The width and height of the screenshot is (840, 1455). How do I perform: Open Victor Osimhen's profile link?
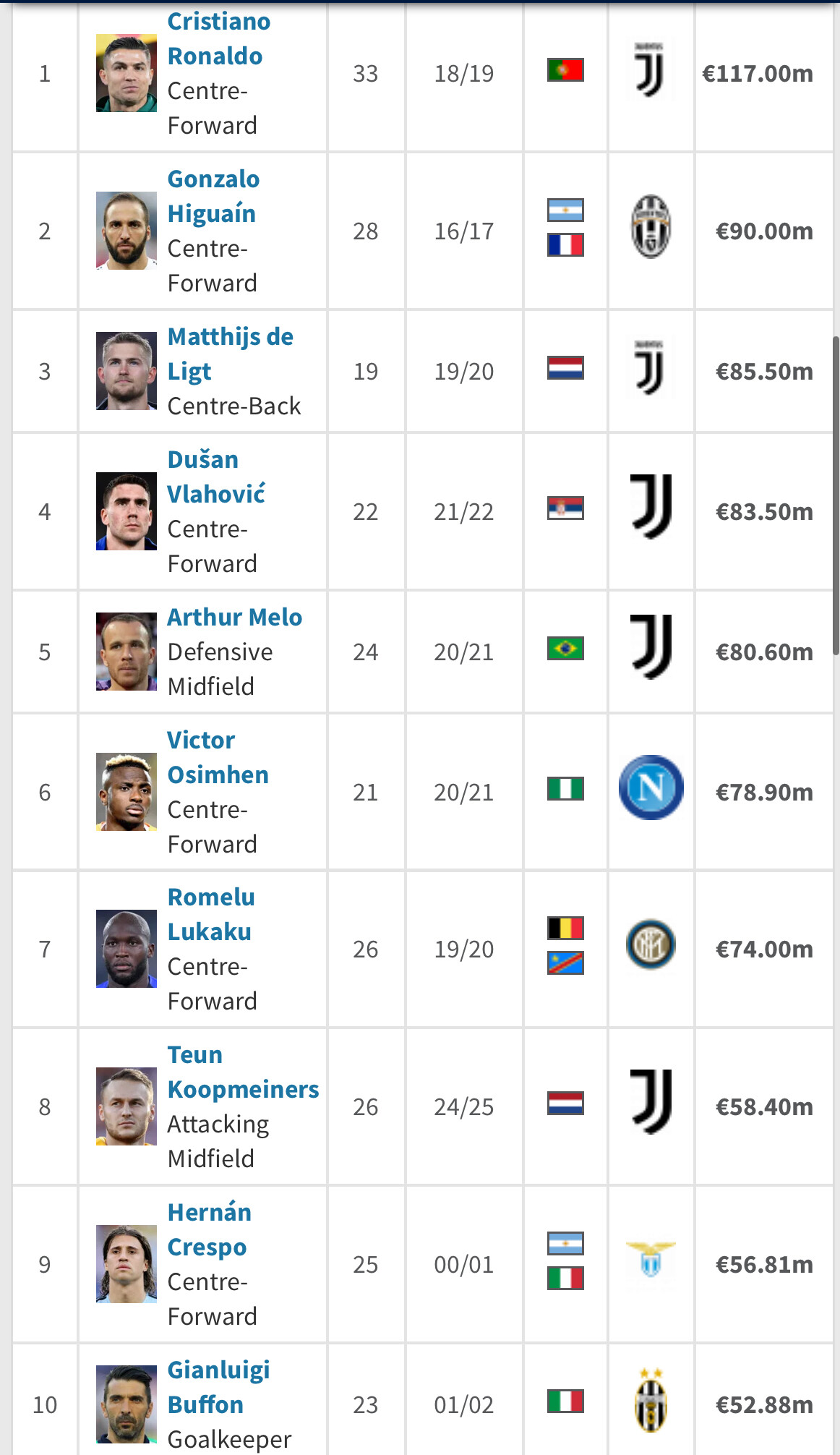[217, 757]
